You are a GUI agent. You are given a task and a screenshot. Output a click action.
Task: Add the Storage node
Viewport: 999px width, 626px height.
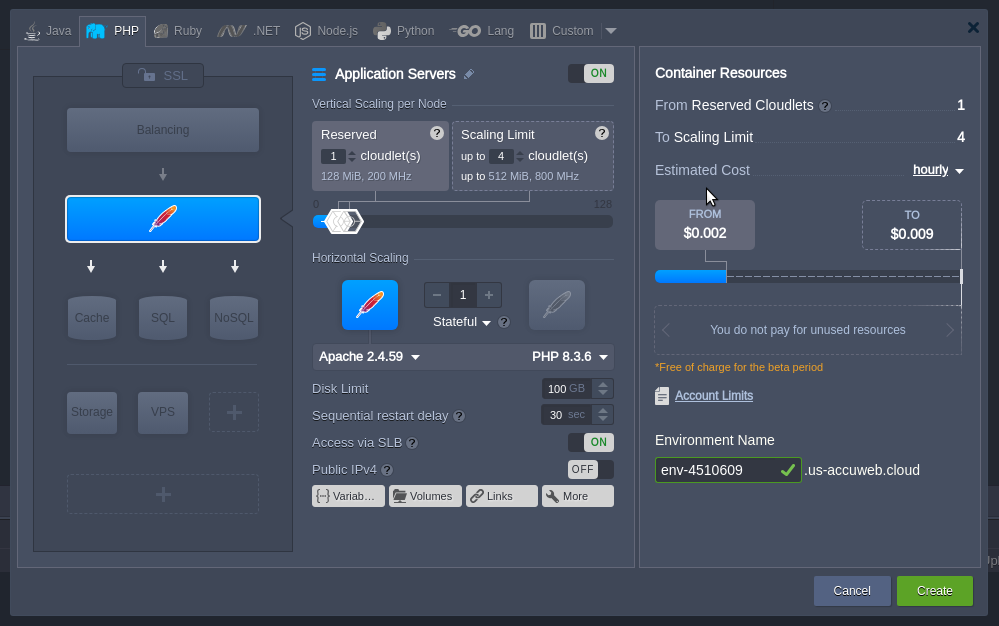tap(92, 412)
